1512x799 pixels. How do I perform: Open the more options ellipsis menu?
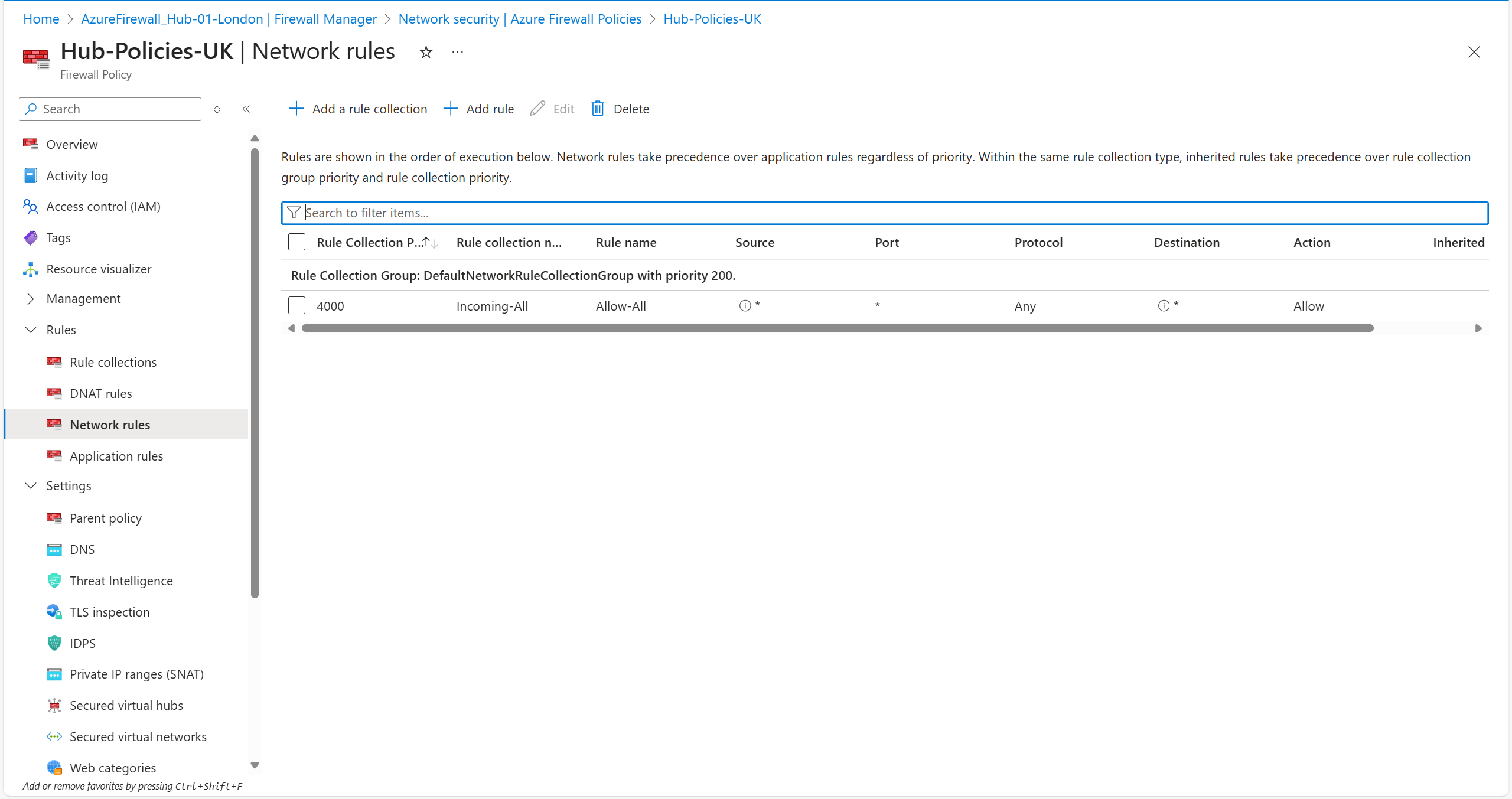(458, 52)
